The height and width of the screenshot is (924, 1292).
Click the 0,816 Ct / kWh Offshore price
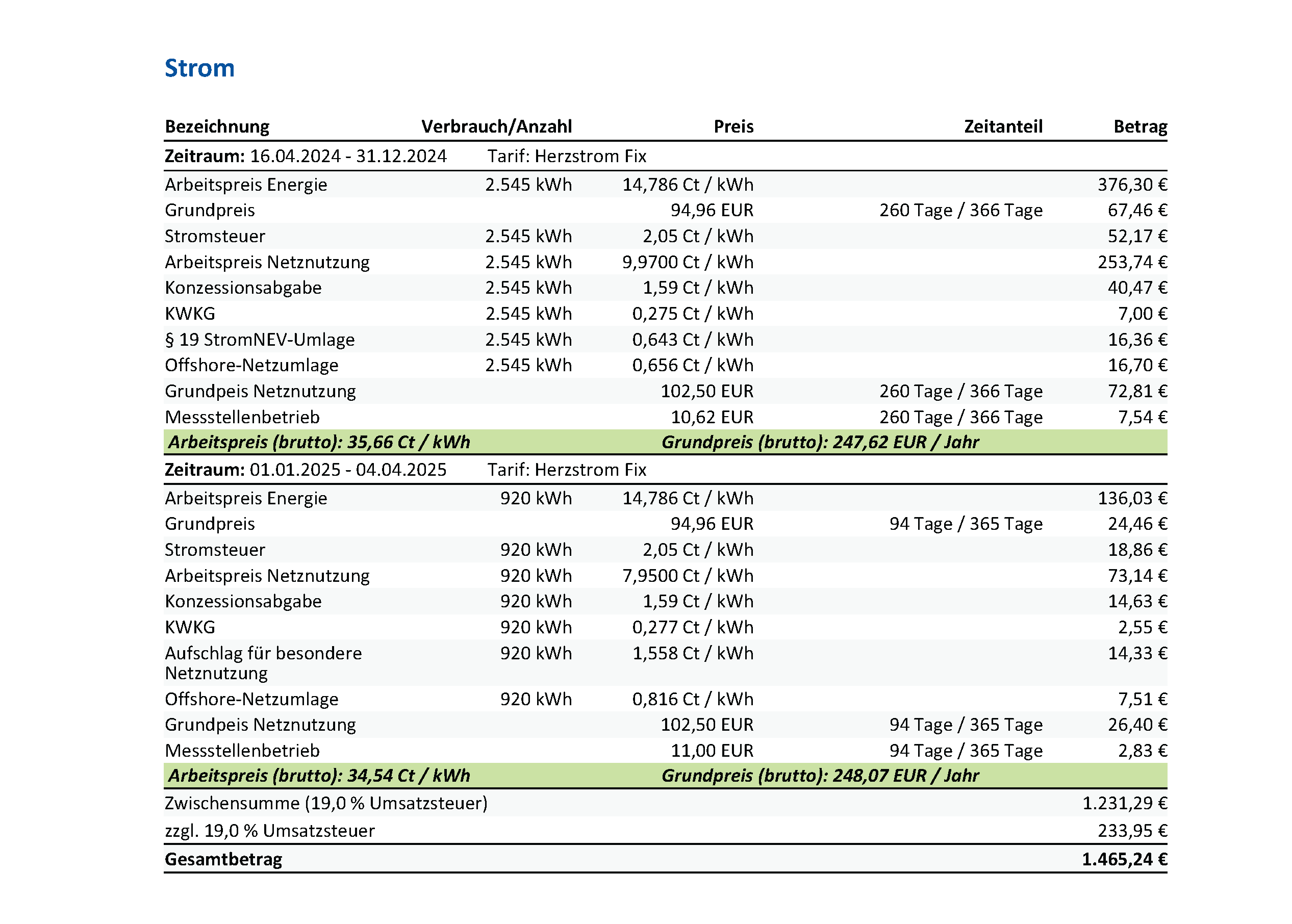692,699
